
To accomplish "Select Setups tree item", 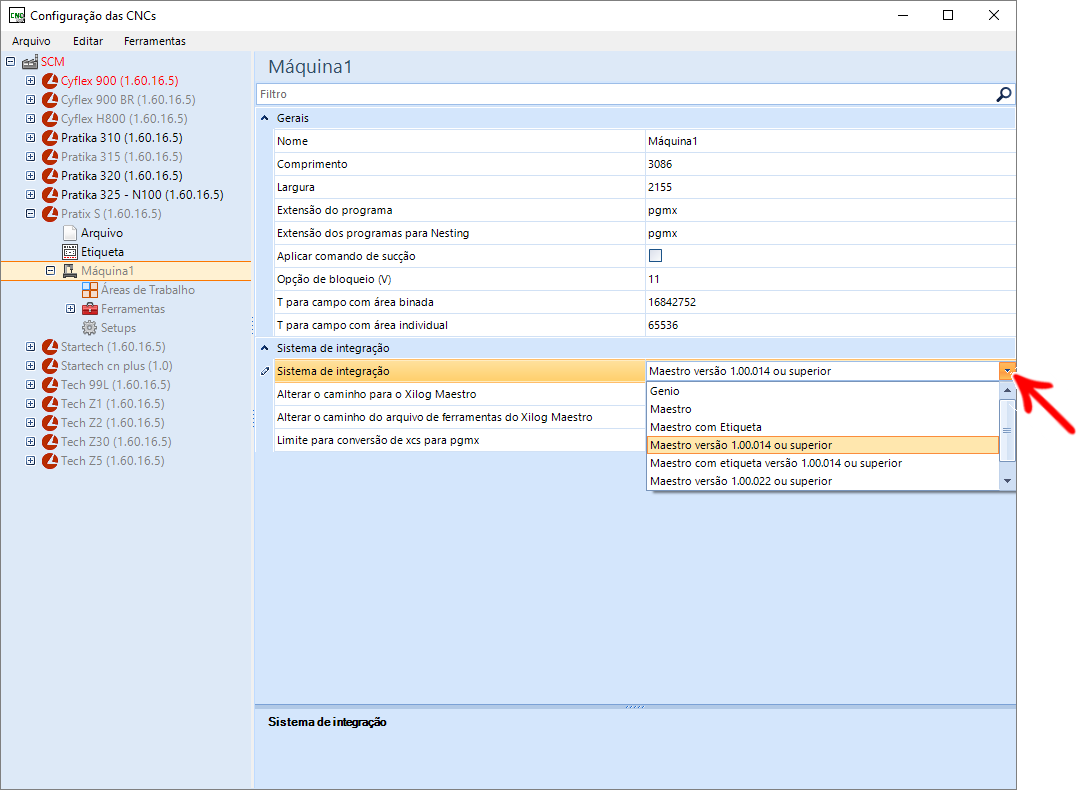I will pos(119,328).
